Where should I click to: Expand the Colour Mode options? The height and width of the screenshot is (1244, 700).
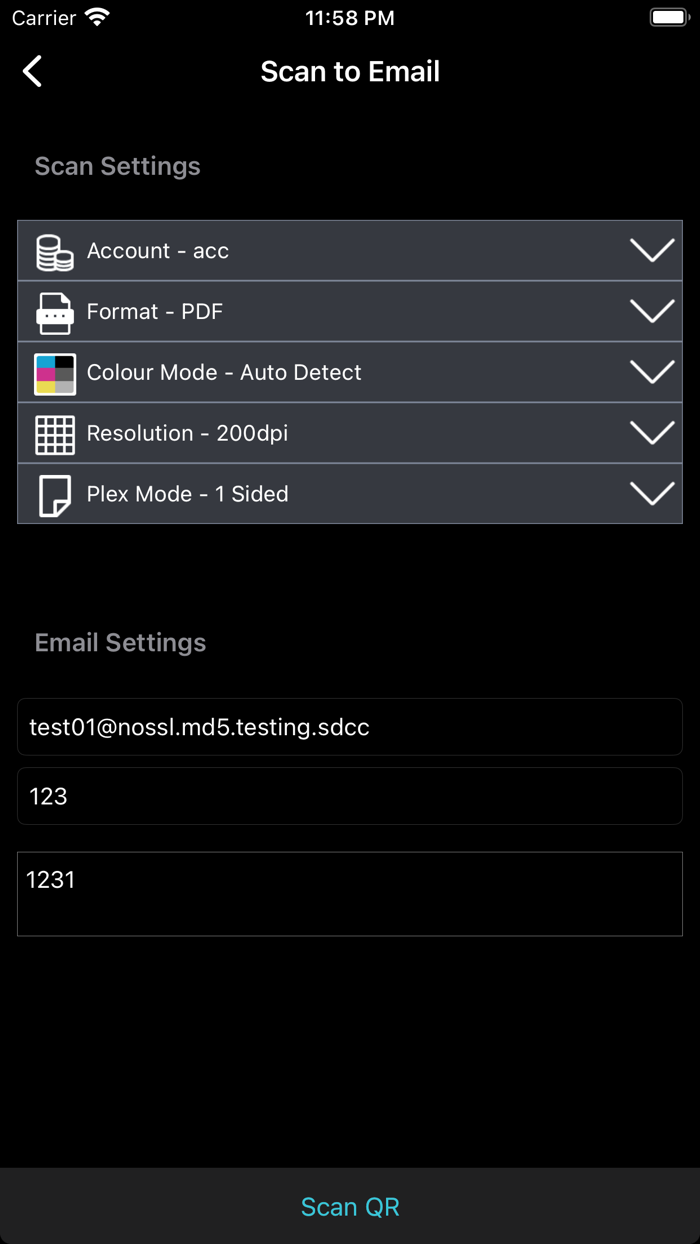tap(651, 371)
